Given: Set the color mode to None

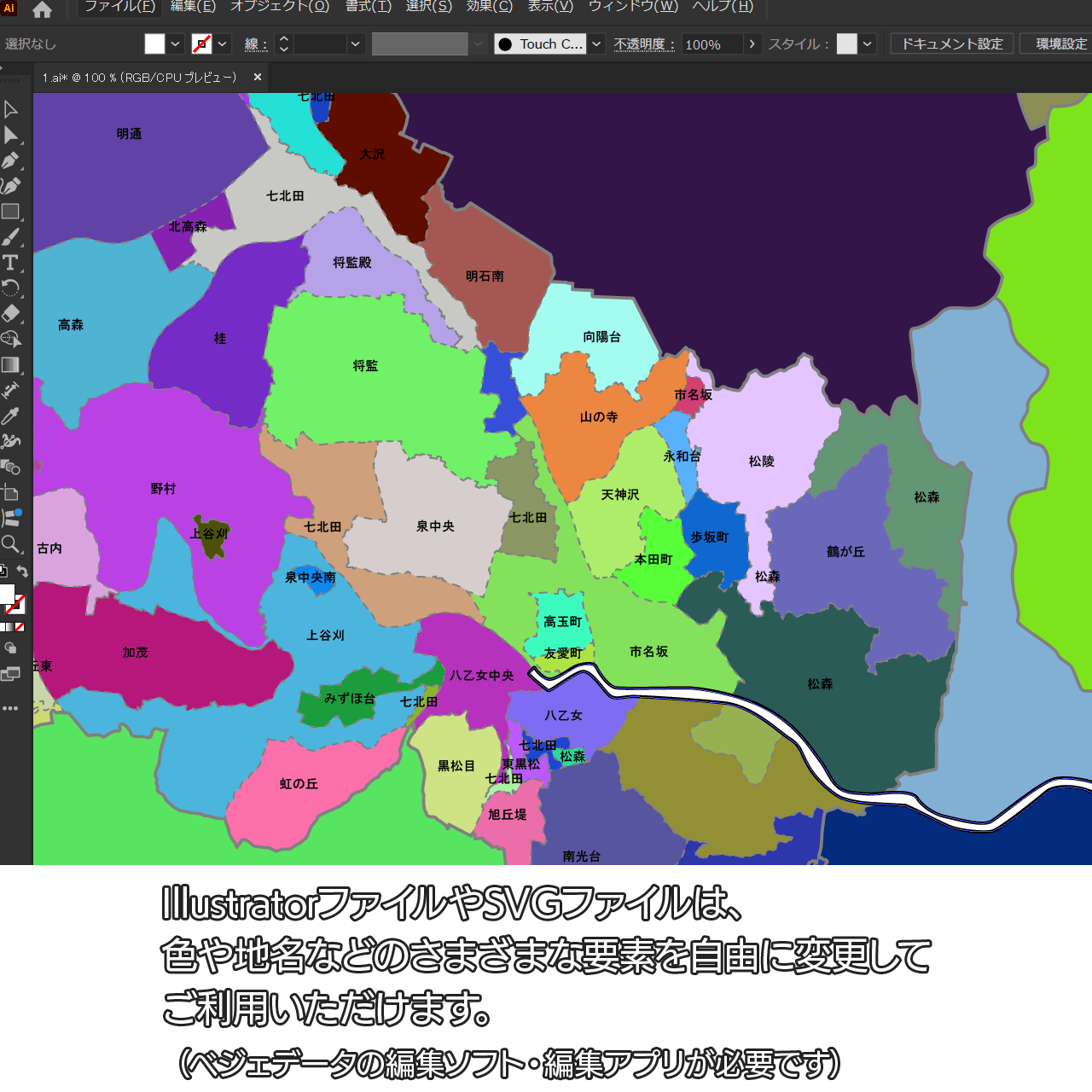Looking at the screenshot, I should tap(20, 627).
